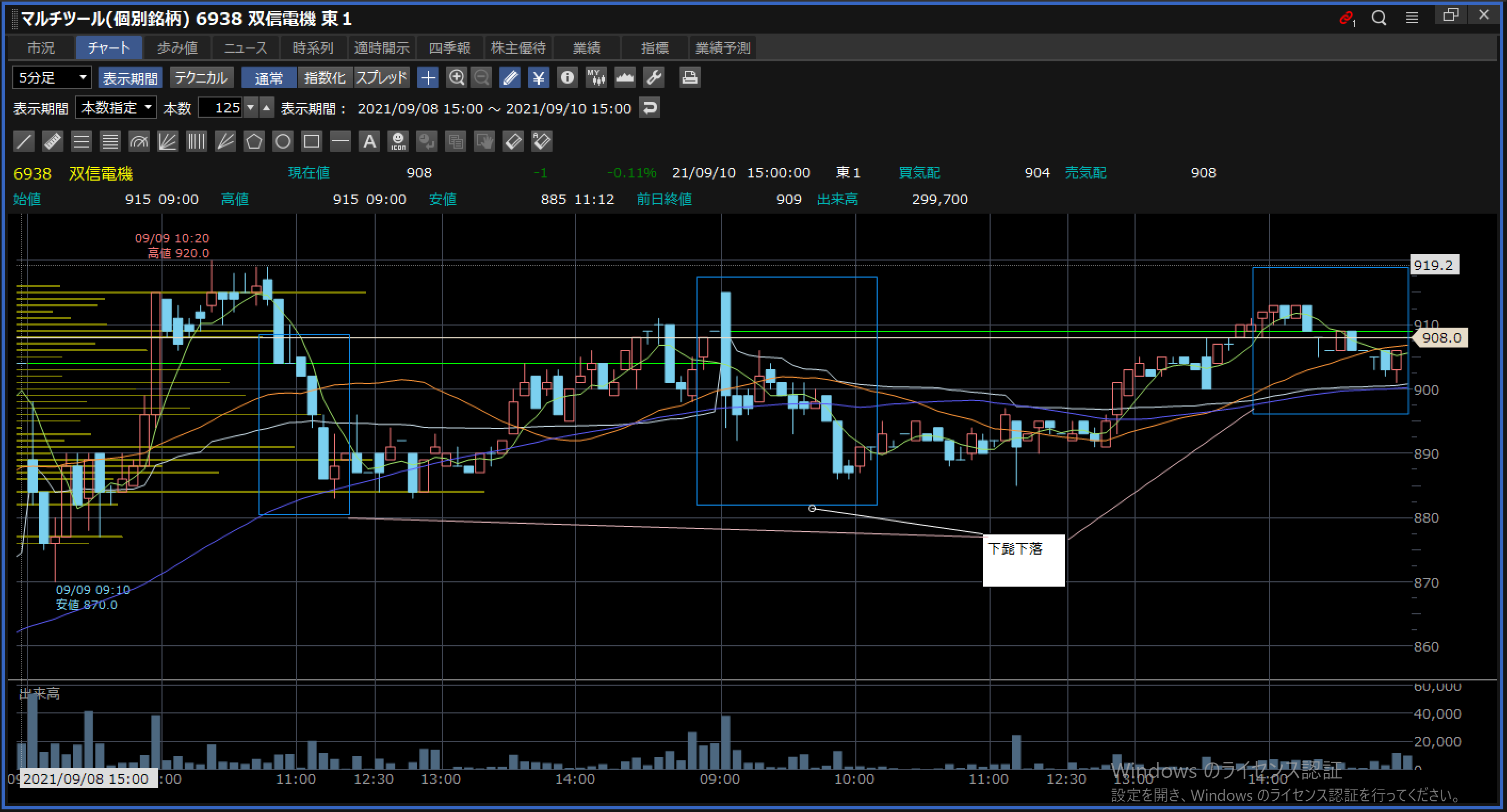Toggle the 表示期間 display period button
Viewport: 1507px width, 812px height.
coord(130,78)
